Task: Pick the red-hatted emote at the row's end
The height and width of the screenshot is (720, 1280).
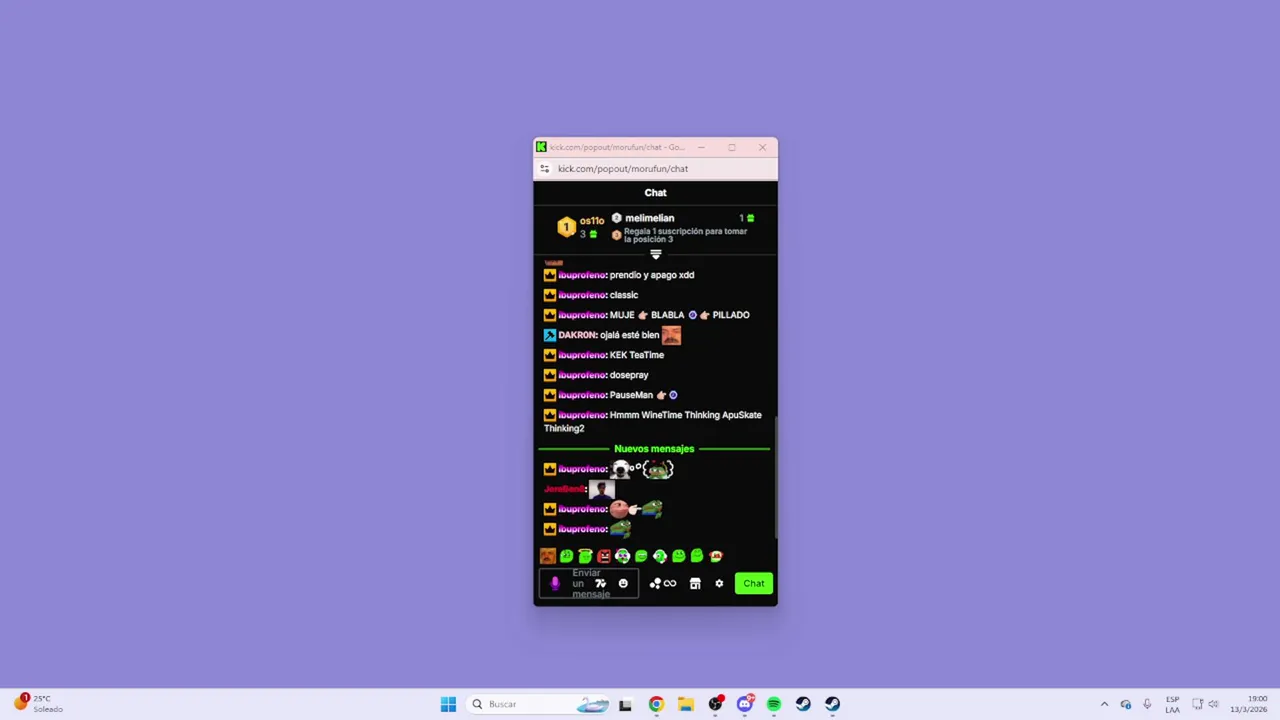Action: point(716,556)
